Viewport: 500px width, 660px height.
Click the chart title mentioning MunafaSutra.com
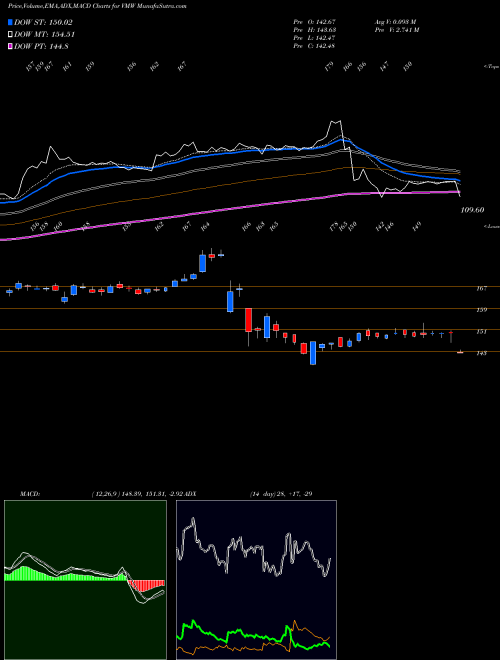tap(97, 7)
